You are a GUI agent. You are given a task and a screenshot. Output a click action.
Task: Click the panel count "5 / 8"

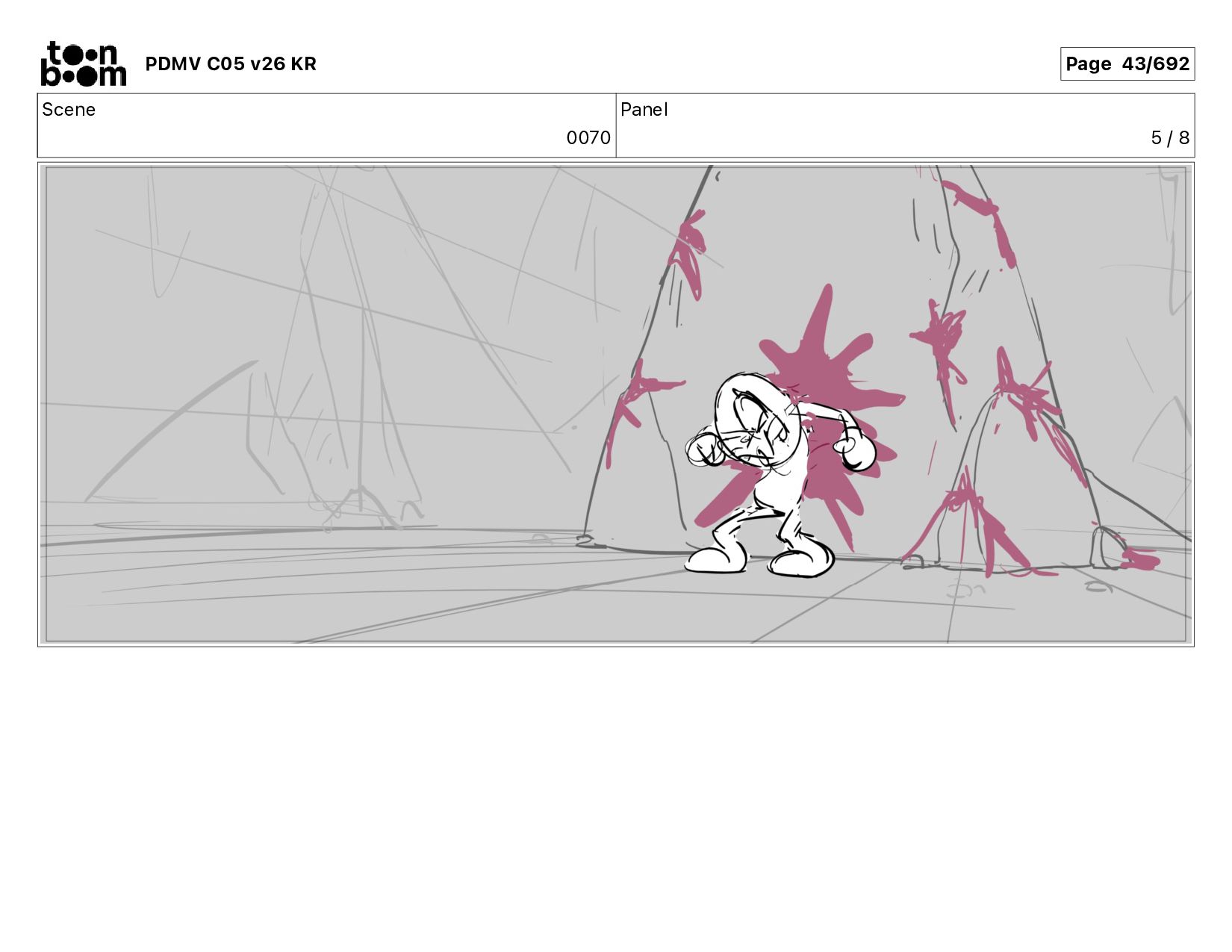(x=1170, y=138)
